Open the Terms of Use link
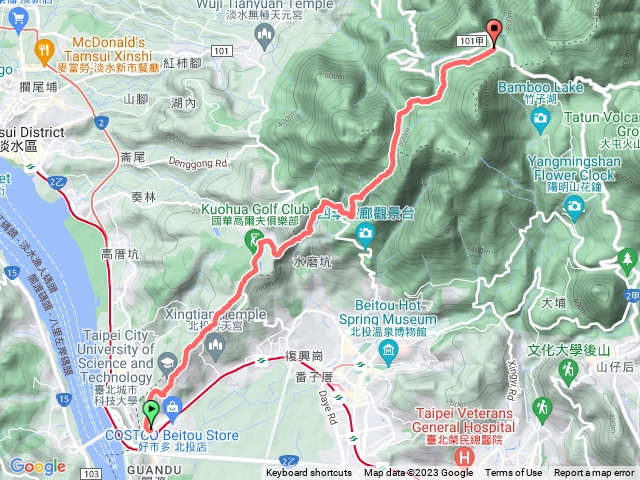The height and width of the screenshot is (480, 640). tap(513, 473)
